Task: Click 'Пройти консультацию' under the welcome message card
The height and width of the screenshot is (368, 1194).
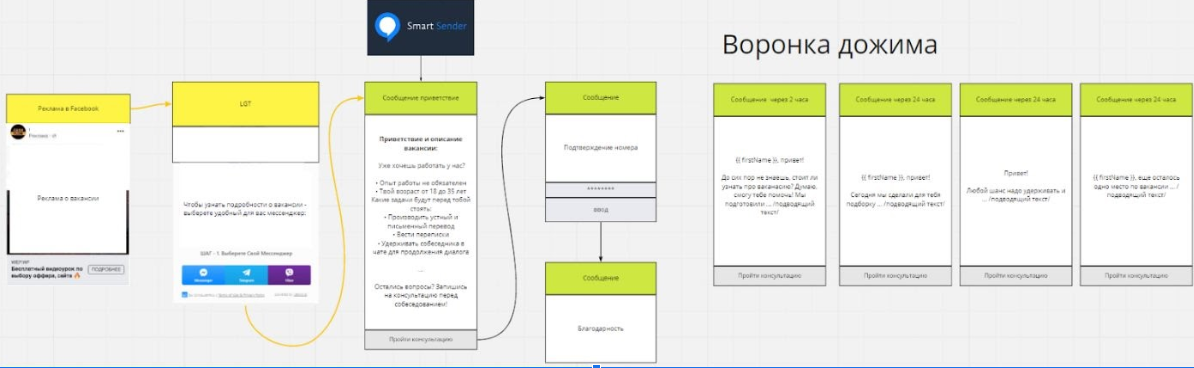Action: coord(421,340)
